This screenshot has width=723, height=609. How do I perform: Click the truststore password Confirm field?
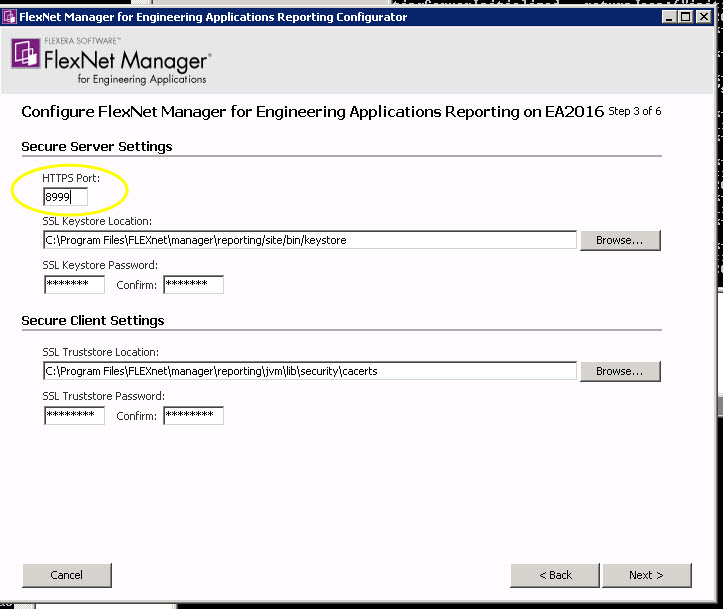(x=193, y=415)
